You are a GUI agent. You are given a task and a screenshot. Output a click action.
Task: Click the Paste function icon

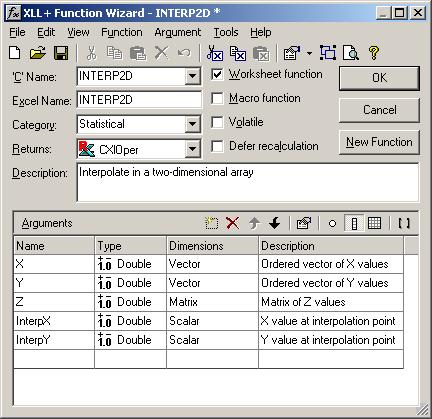261,53
